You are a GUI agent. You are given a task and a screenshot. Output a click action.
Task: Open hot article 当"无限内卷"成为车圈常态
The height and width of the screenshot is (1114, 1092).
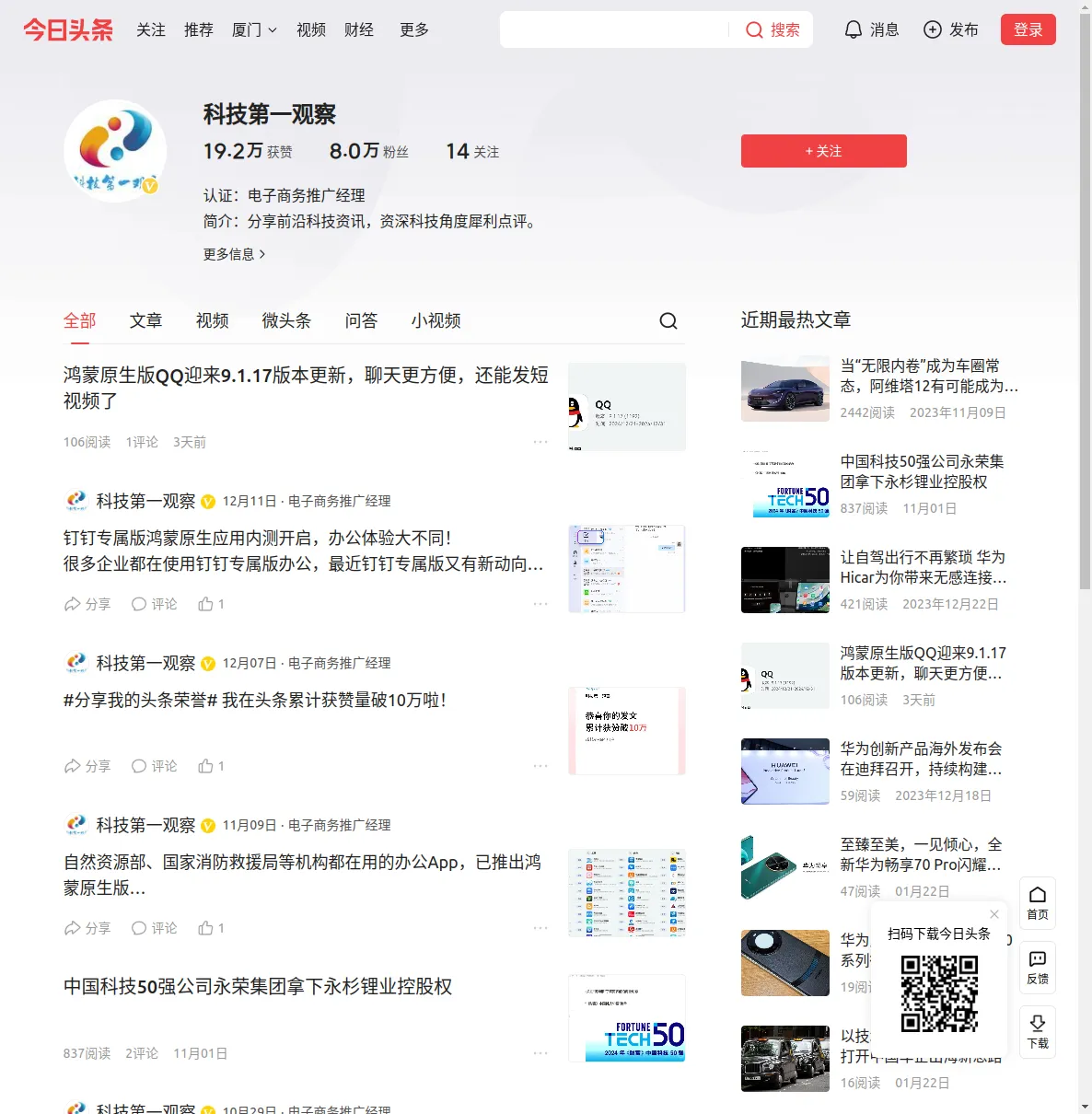pos(929,376)
